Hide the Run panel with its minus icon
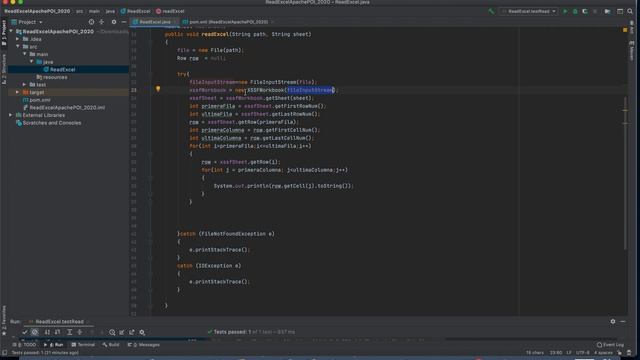Screen dimensions: 640x360 (x=623, y=322)
